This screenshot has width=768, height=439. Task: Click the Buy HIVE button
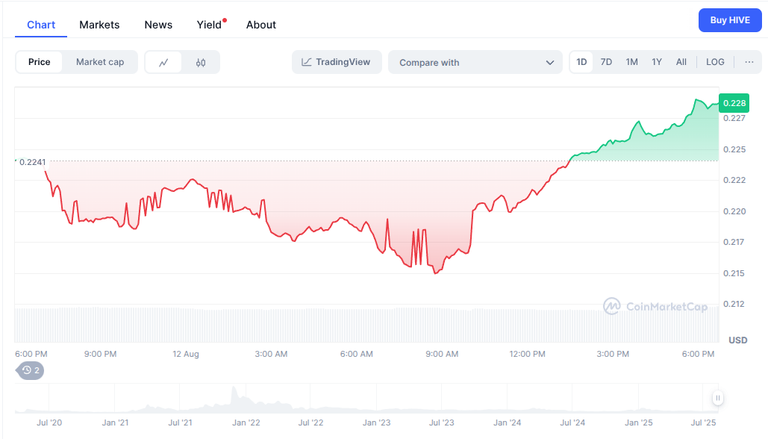[730, 20]
